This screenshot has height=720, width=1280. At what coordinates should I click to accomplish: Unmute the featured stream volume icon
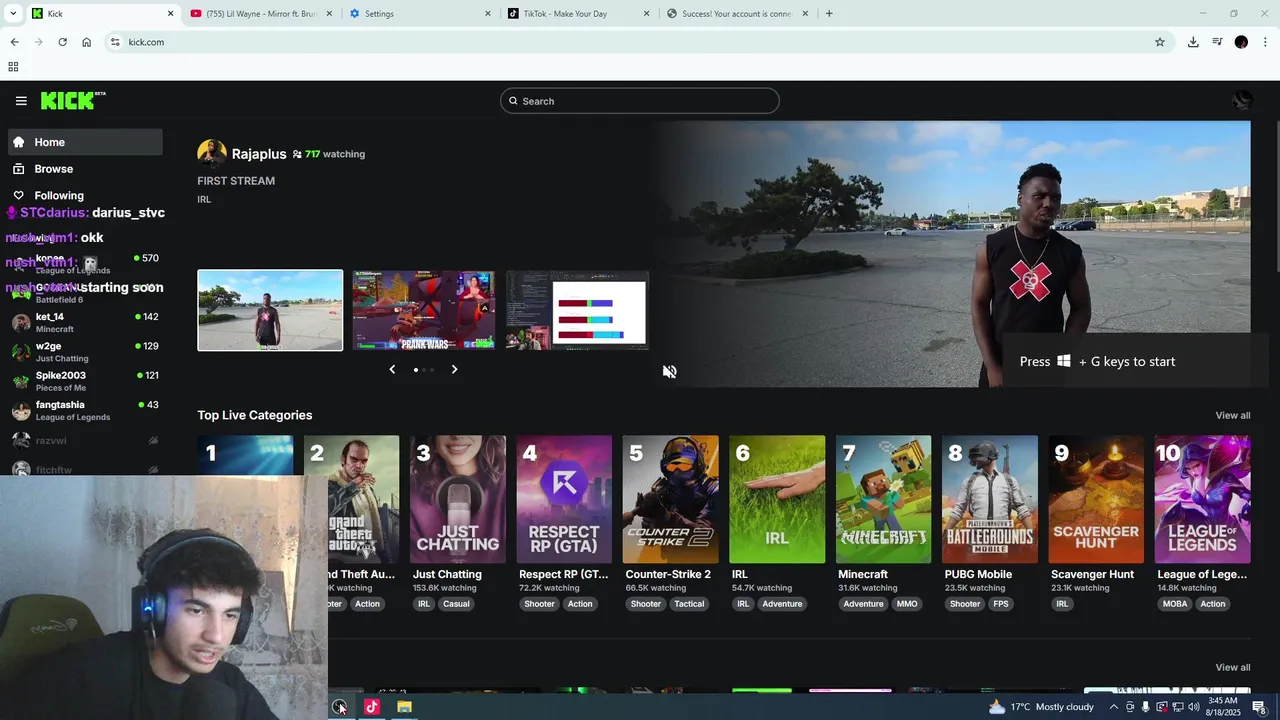669,371
